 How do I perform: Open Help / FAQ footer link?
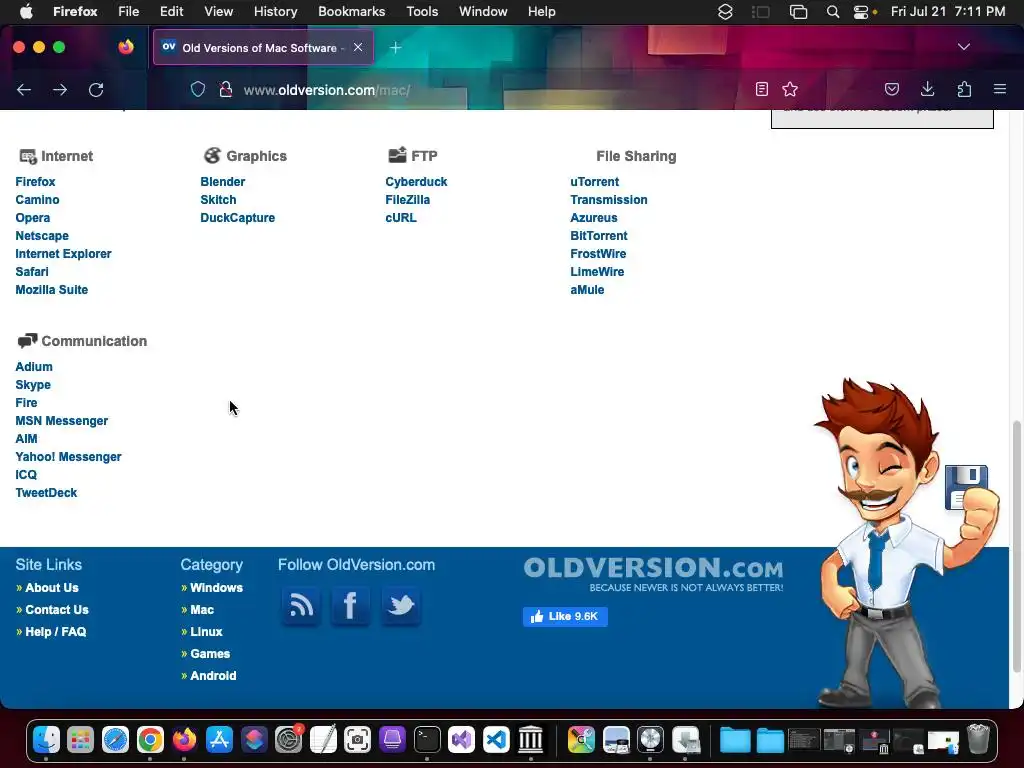click(x=56, y=632)
